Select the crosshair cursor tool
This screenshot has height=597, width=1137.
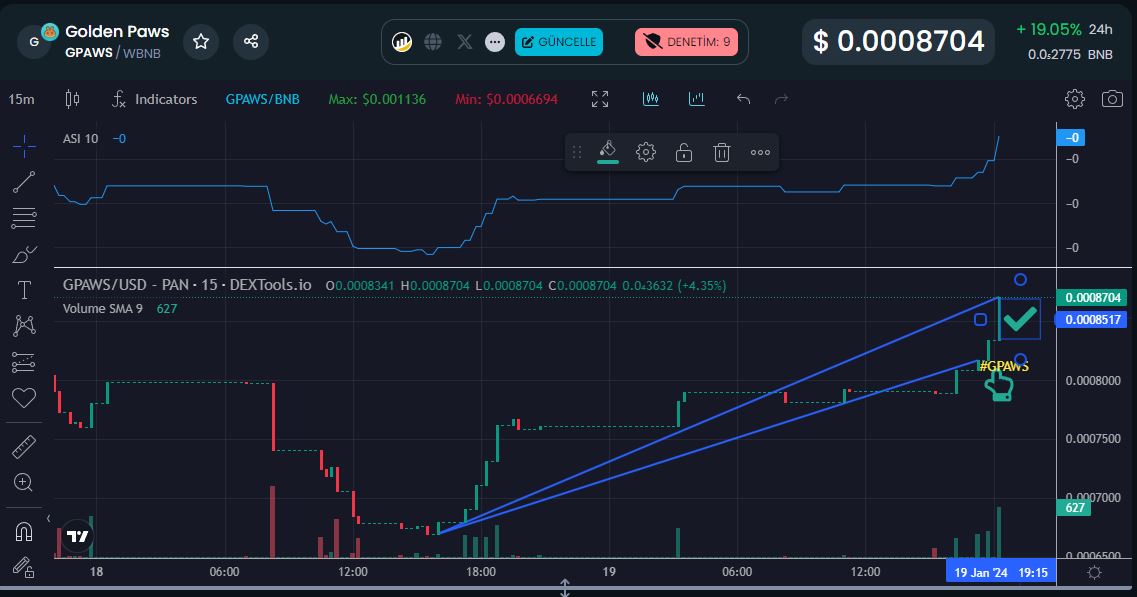[x=24, y=146]
